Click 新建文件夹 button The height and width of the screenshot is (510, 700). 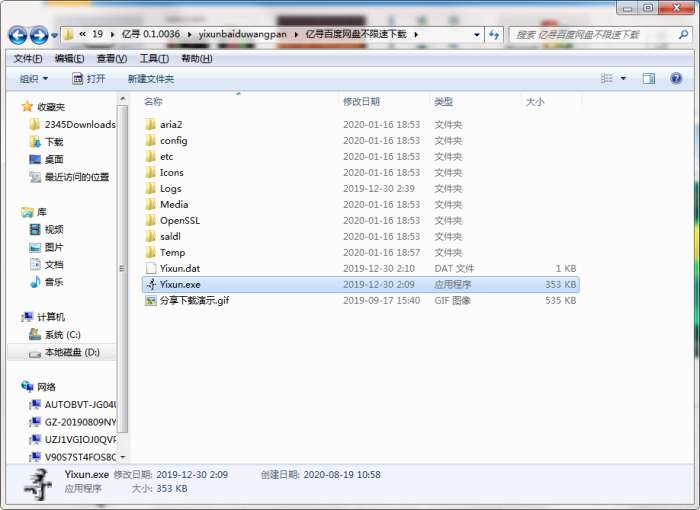[x=151, y=79]
